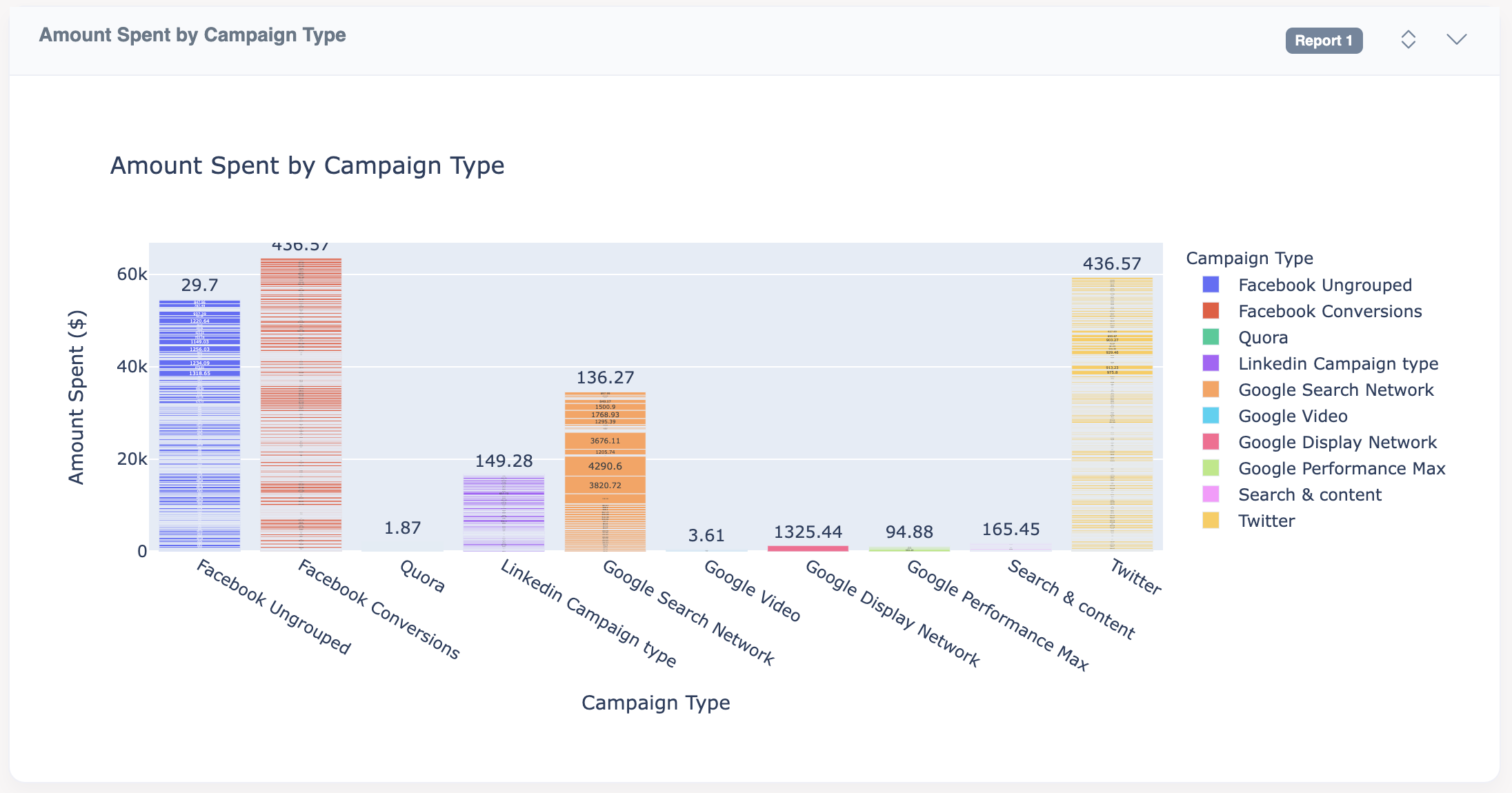
Task: Click the 1.87 value above Quora
Action: [x=402, y=528]
